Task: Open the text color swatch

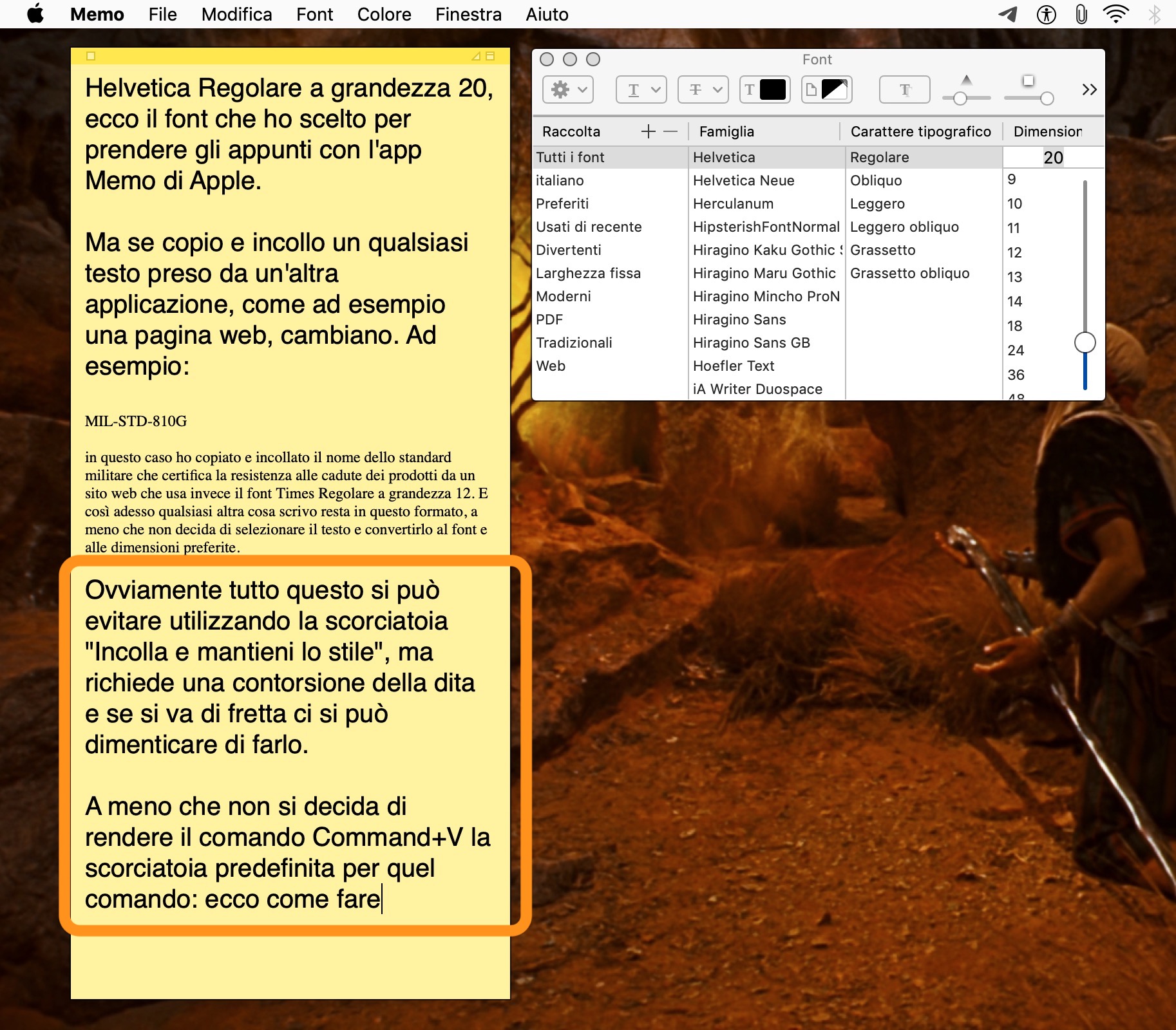Action: click(x=765, y=89)
